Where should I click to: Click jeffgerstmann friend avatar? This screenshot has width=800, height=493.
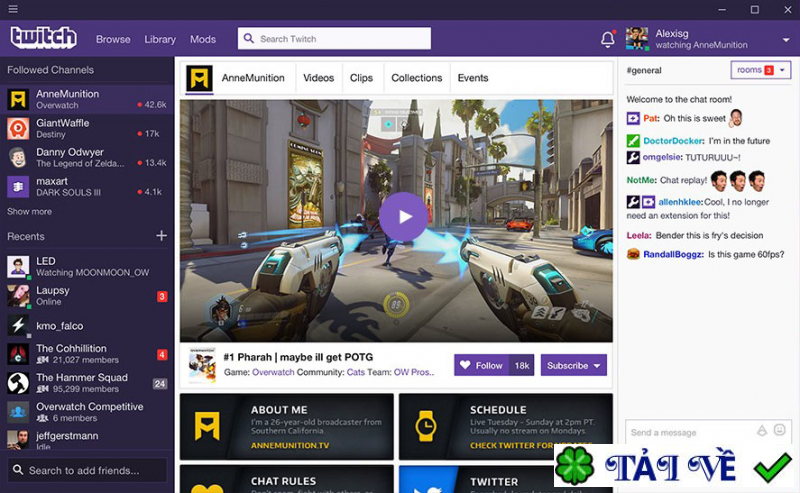point(18,439)
